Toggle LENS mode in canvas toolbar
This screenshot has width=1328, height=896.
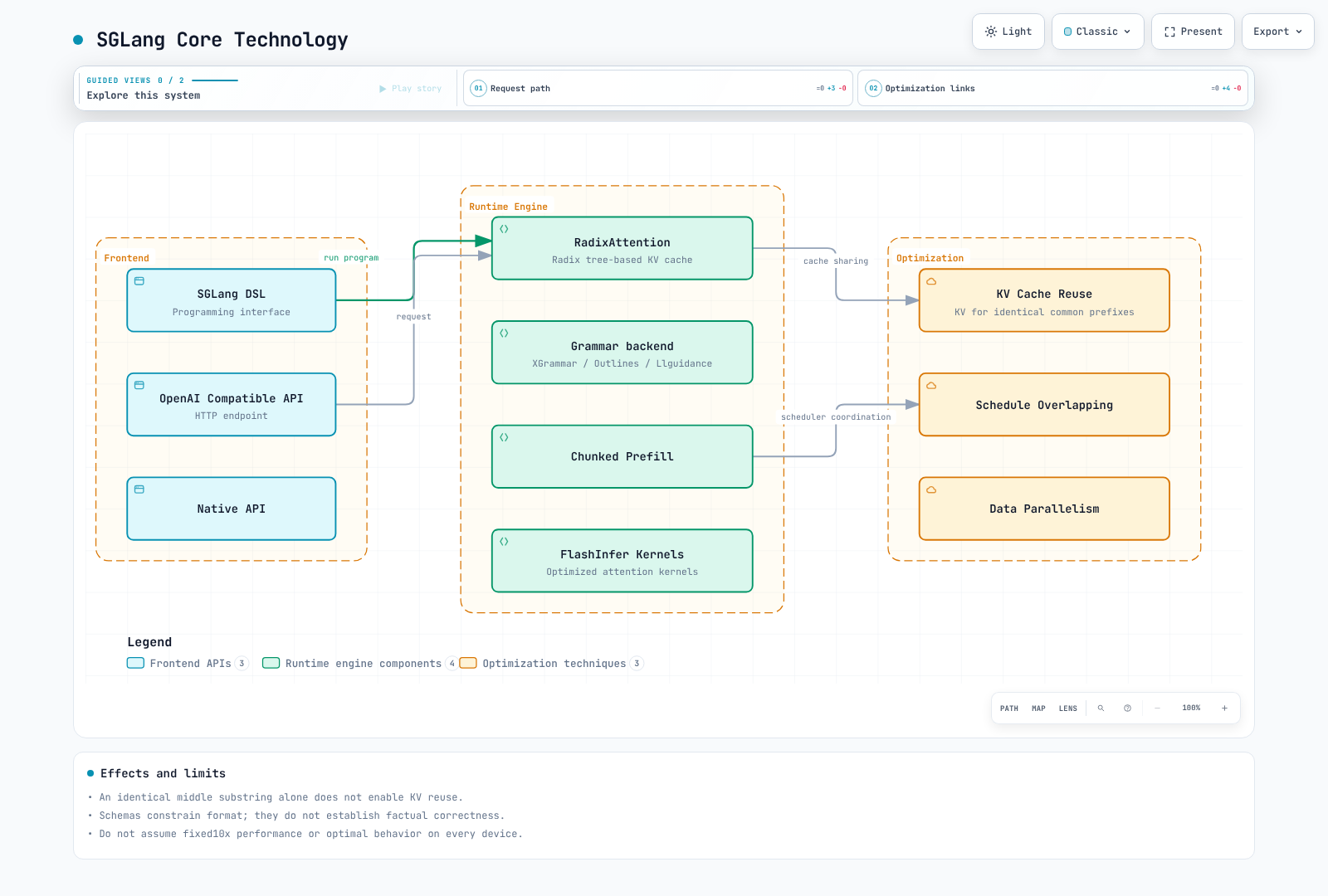[x=1068, y=709]
